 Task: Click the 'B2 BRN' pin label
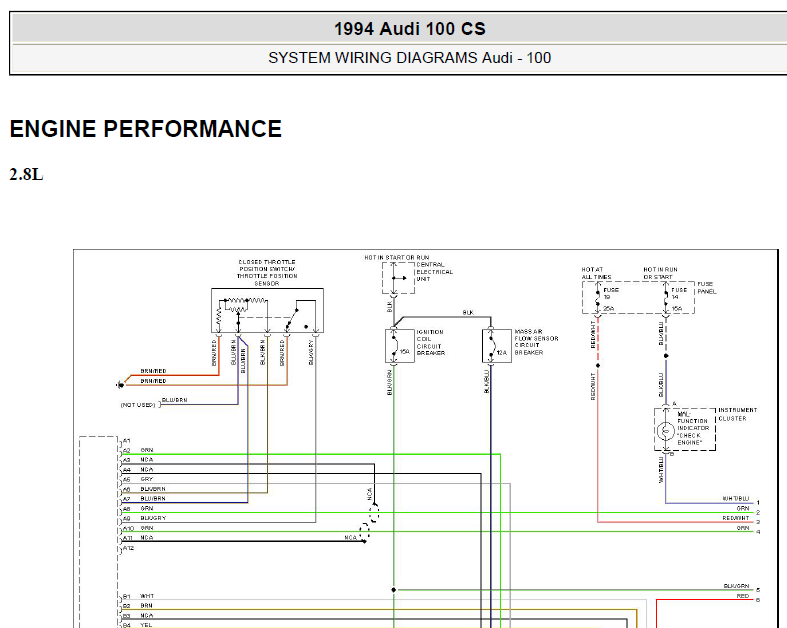point(138,606)
